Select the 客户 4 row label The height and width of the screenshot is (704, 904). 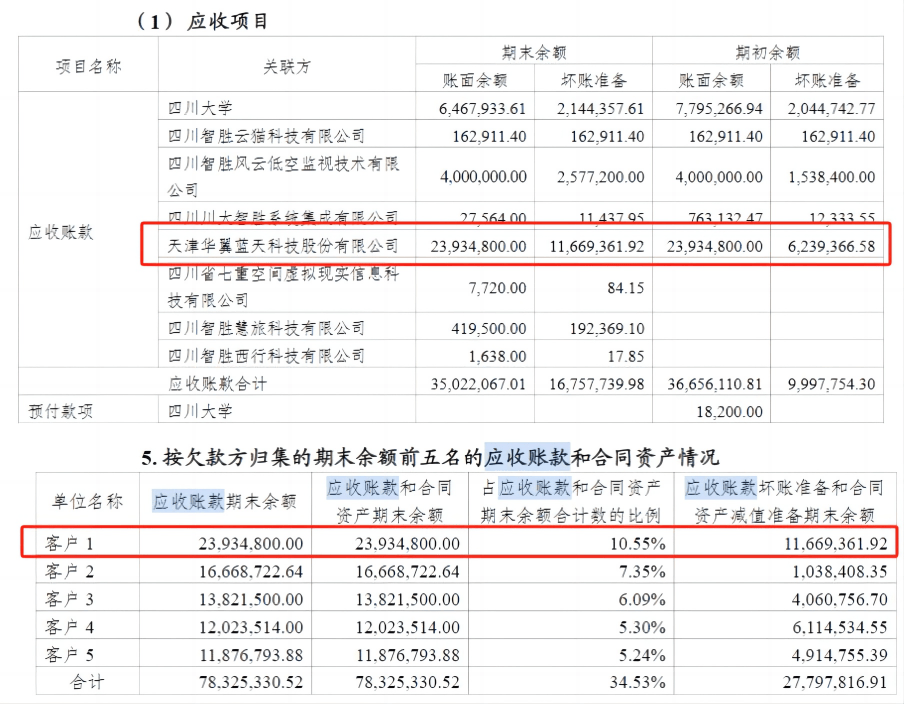pos(69,626)
